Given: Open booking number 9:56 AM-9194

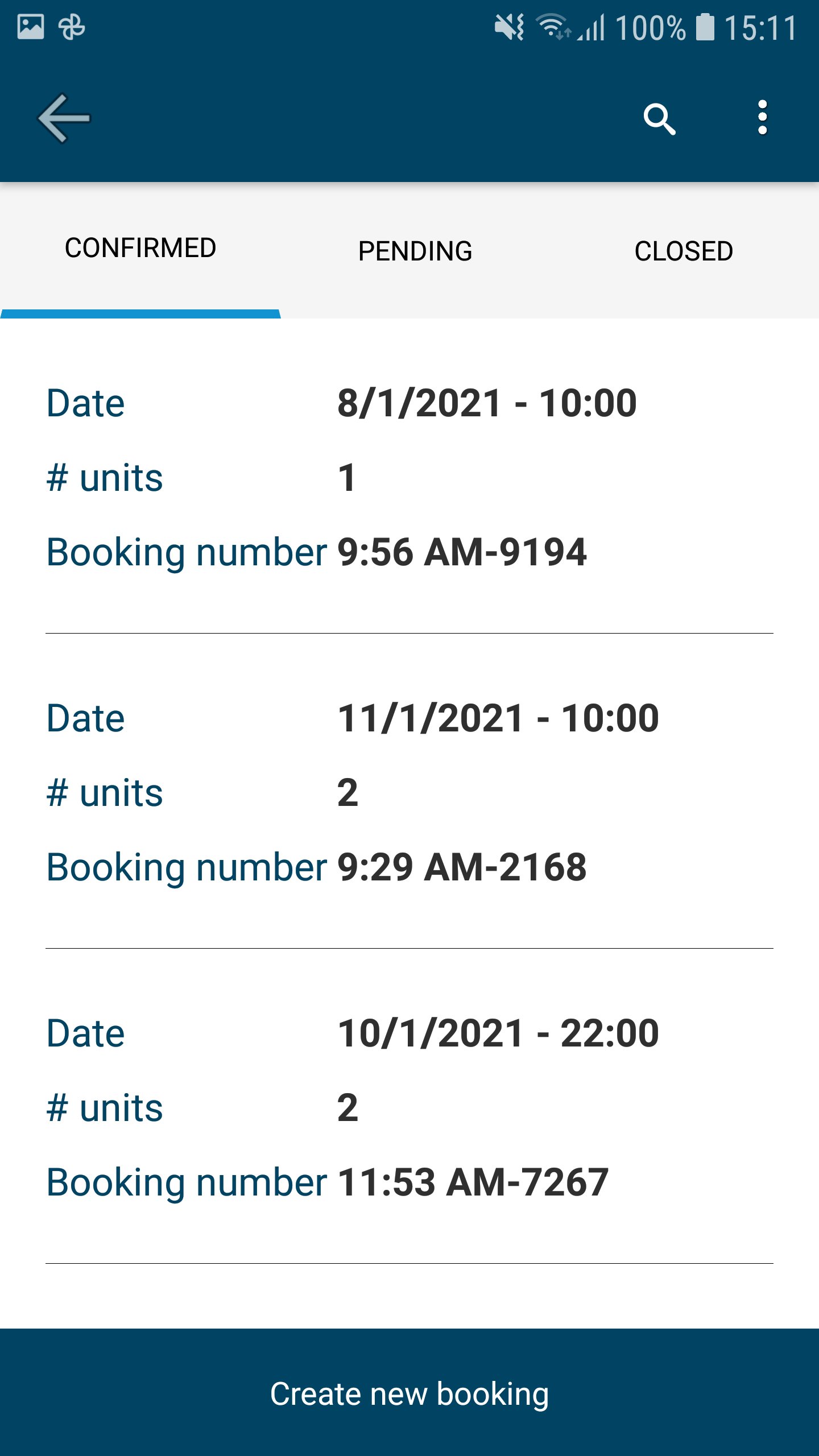Looking at the screenshot, I should (461, 552).
